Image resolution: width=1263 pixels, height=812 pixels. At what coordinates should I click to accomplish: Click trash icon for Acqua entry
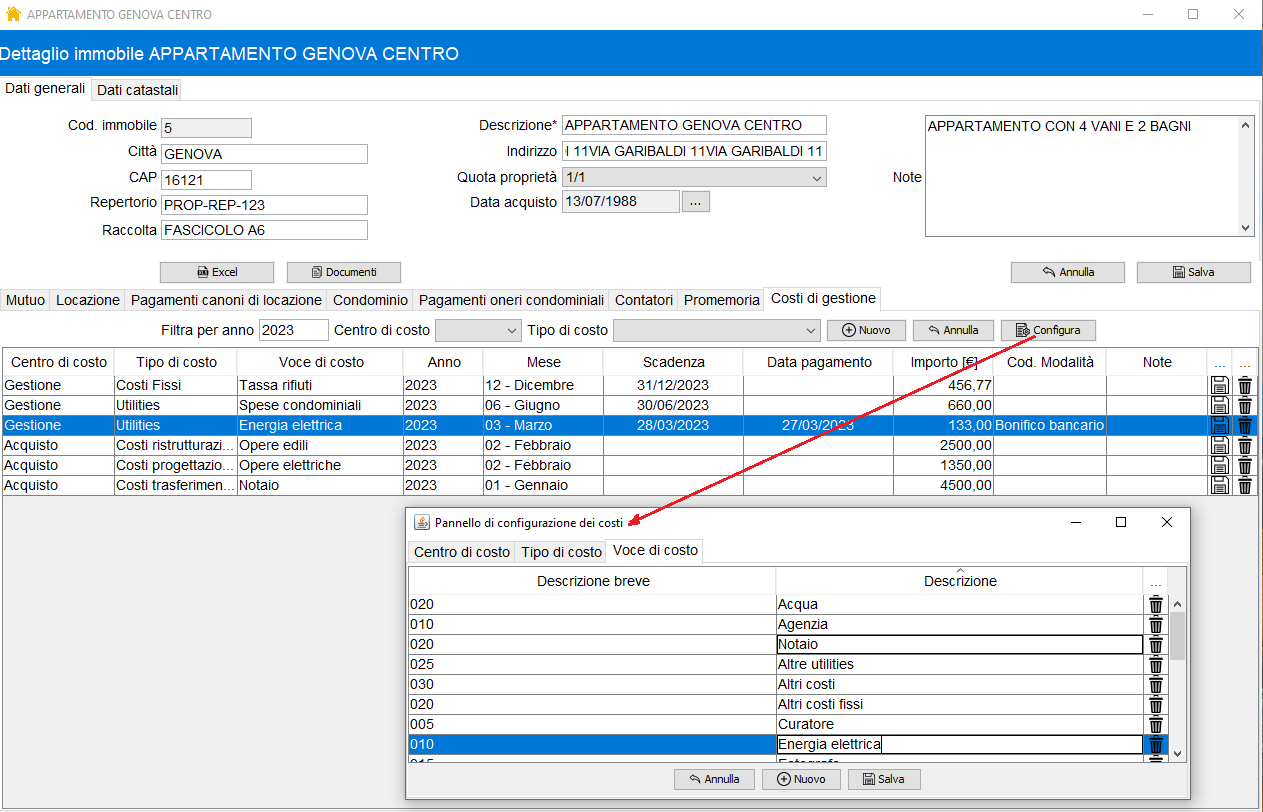[1155, 604]
